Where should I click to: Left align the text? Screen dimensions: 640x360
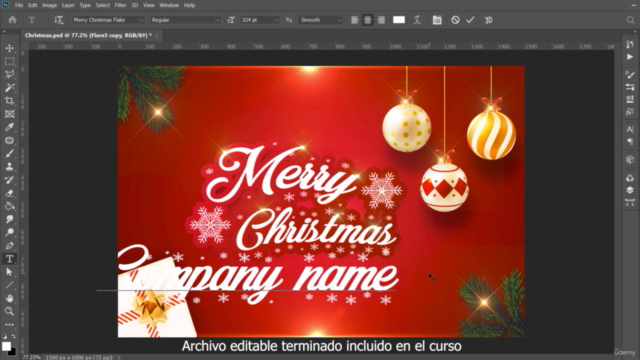355,20
